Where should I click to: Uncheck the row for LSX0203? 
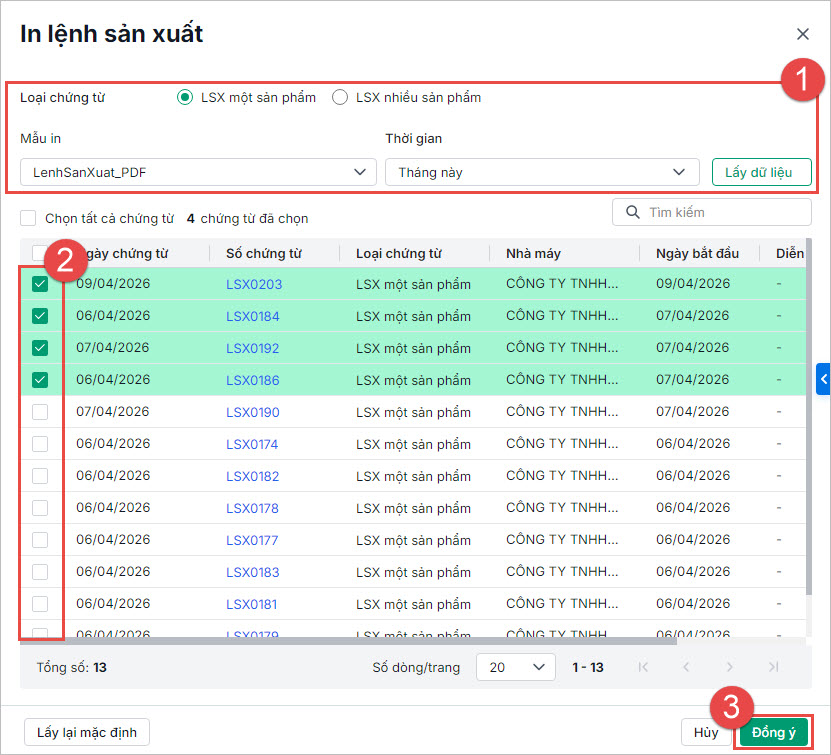point(40,284)
